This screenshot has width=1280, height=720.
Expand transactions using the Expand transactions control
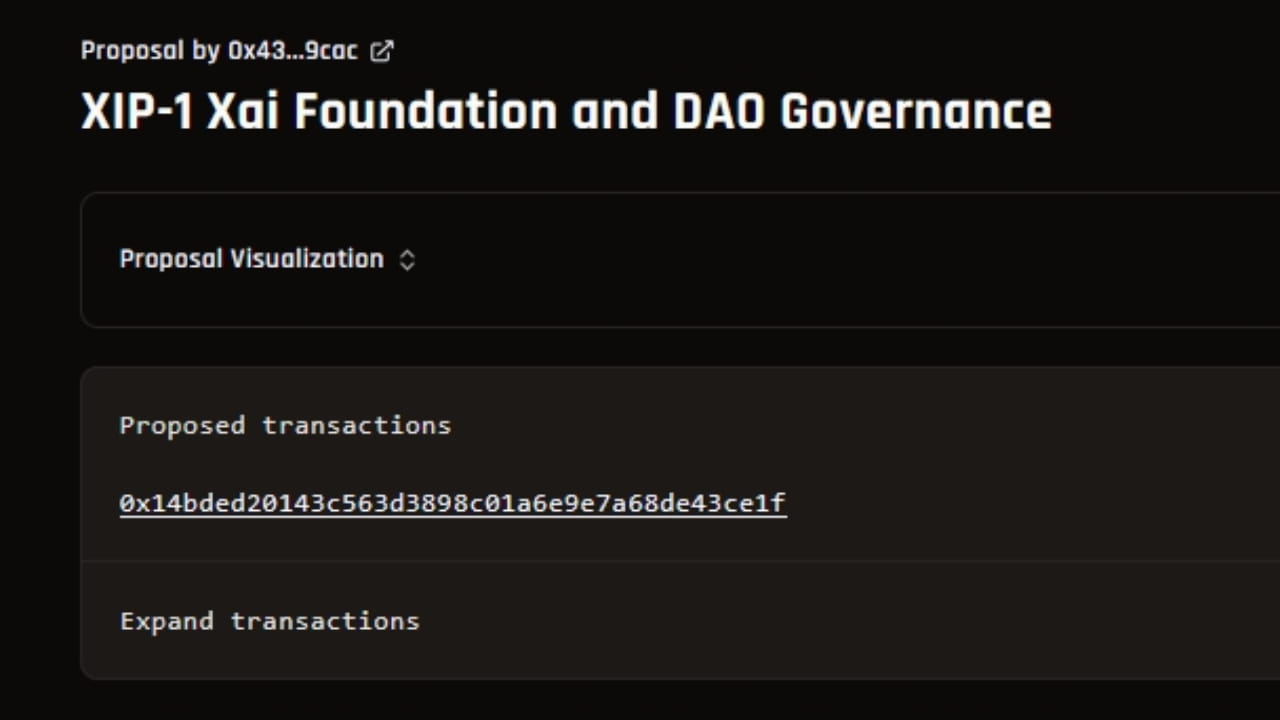pyautogui.click(x=269, y=620)
